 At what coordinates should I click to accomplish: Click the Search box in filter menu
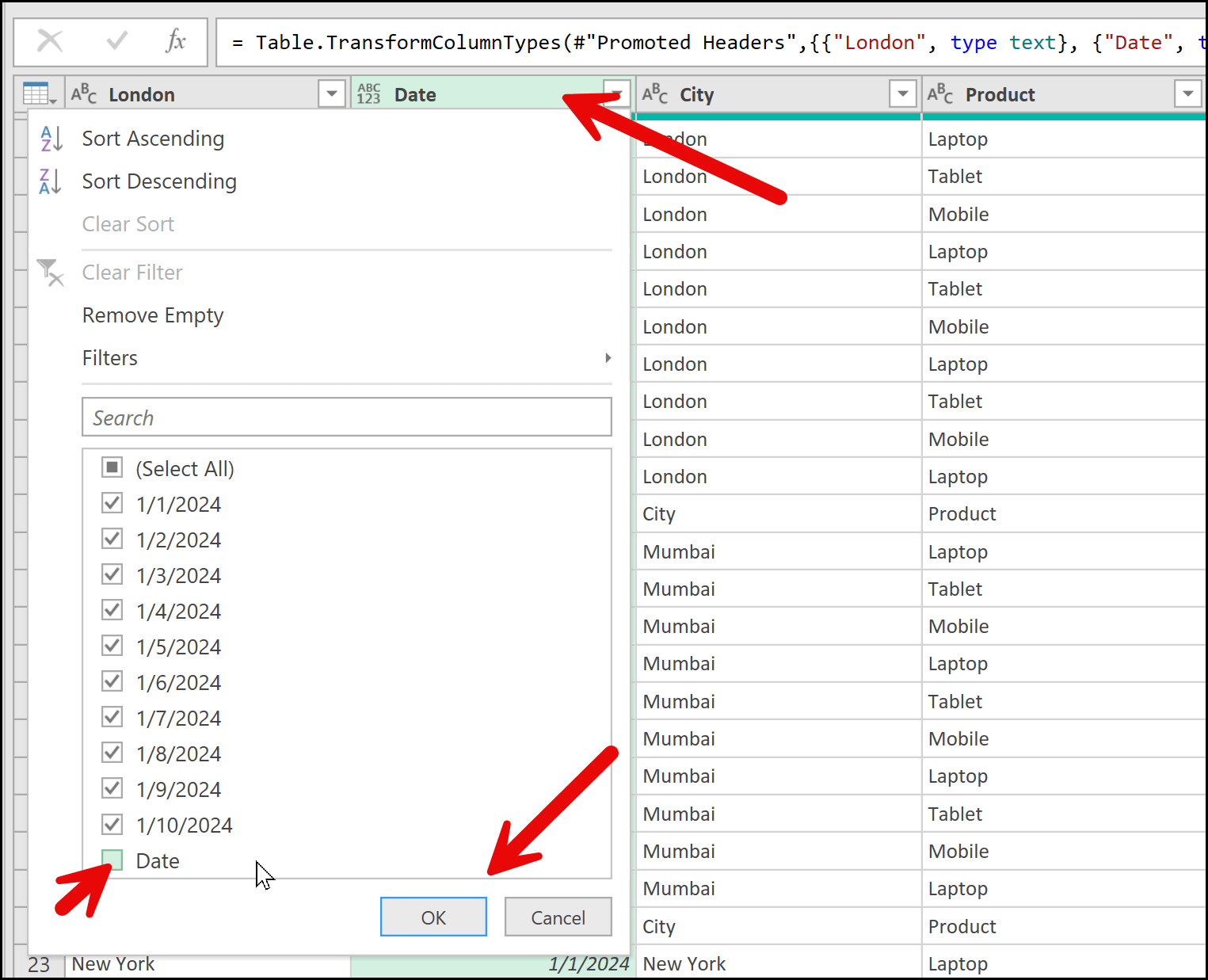(347, 418)
